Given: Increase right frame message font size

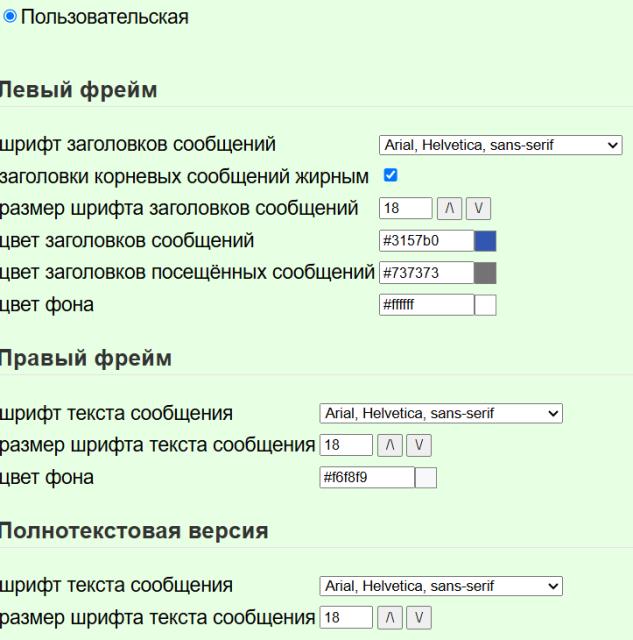Looking at the screenshot, I should [x=389, y=445].
